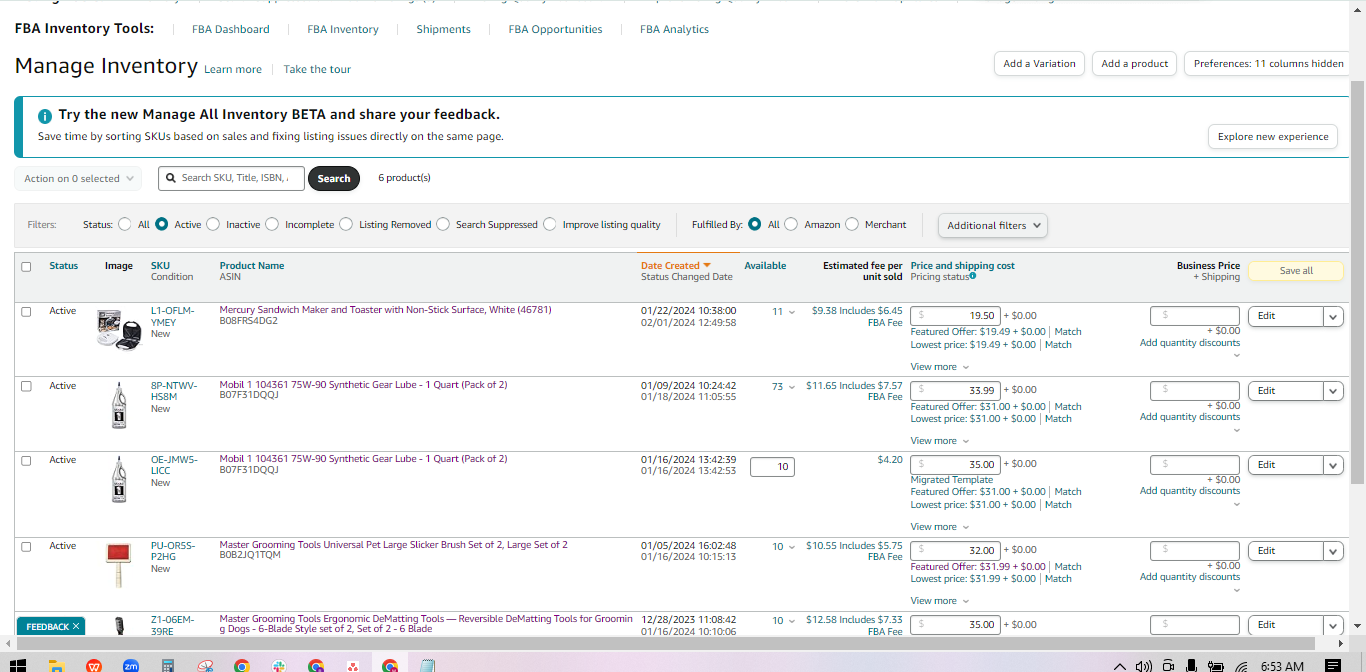The height and width of the screenshot is (672, 1366).
Task: Select the Inactive status filter
Action: pyautogui.click(x=212, y=224)
